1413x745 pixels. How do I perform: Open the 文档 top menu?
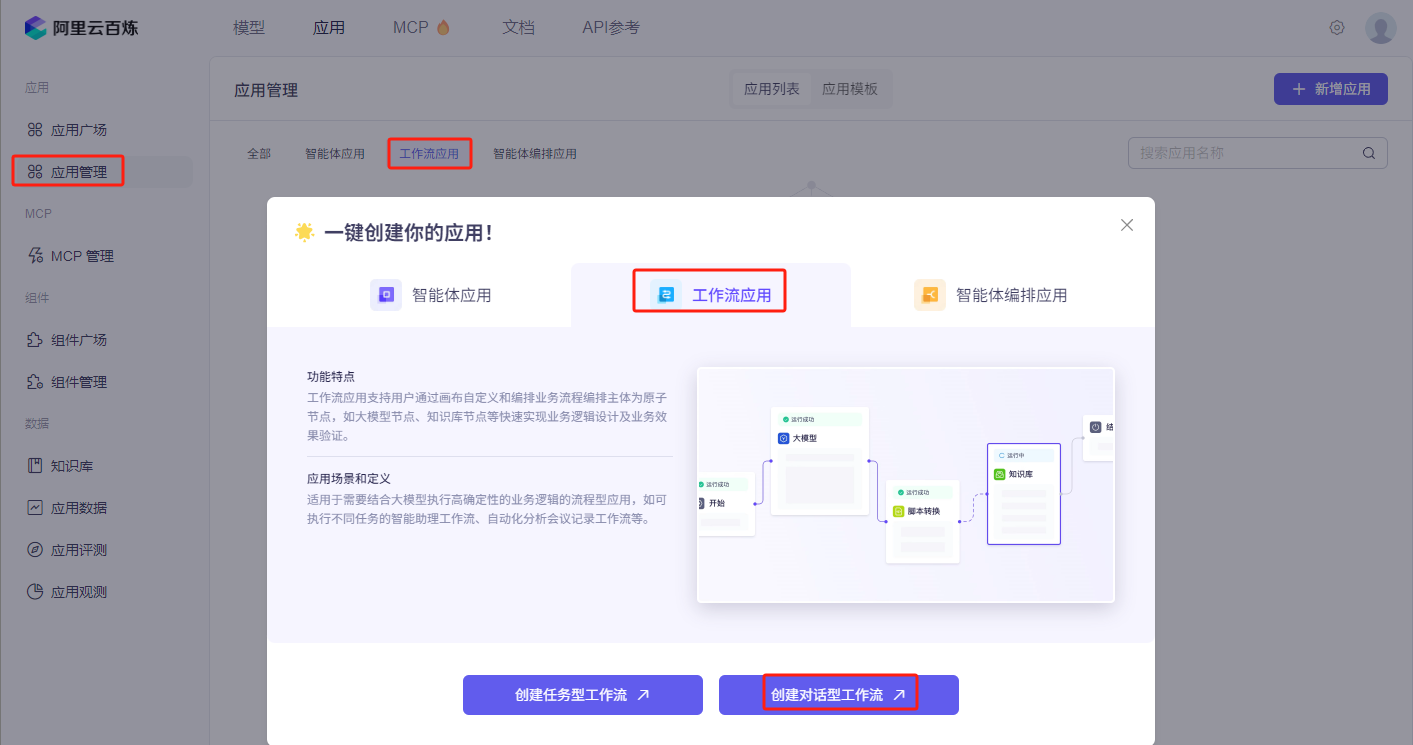pos(518,28)
